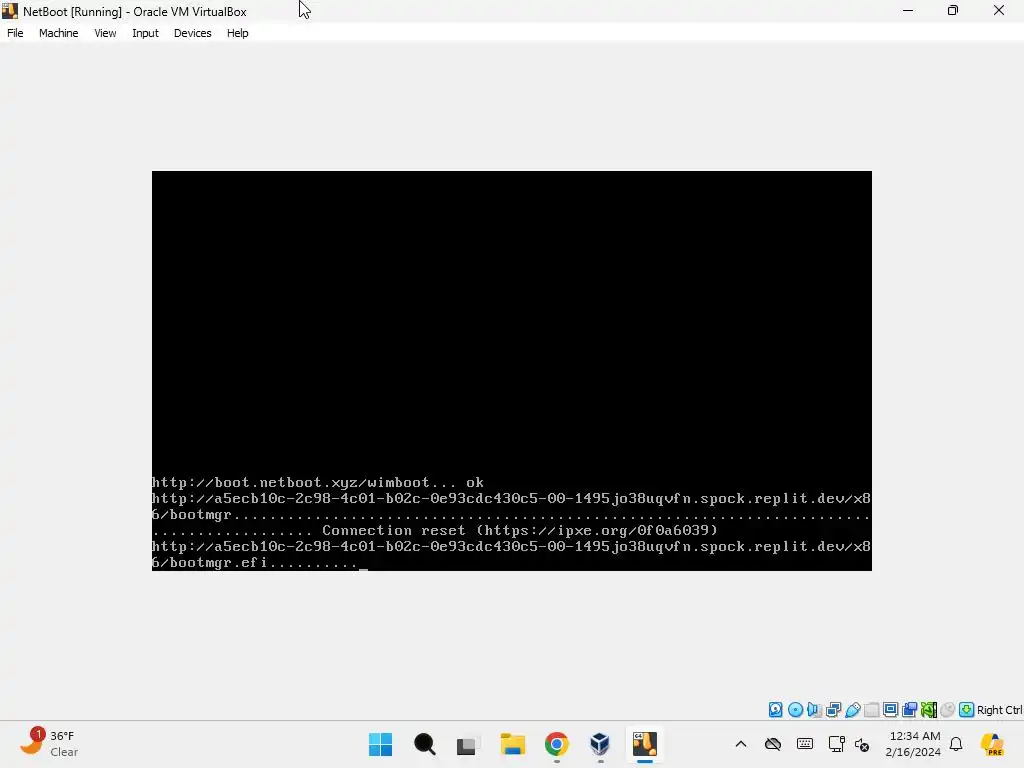
Task: Click the keyboard capture arrow icon
Action: click(x=967, y=710)
